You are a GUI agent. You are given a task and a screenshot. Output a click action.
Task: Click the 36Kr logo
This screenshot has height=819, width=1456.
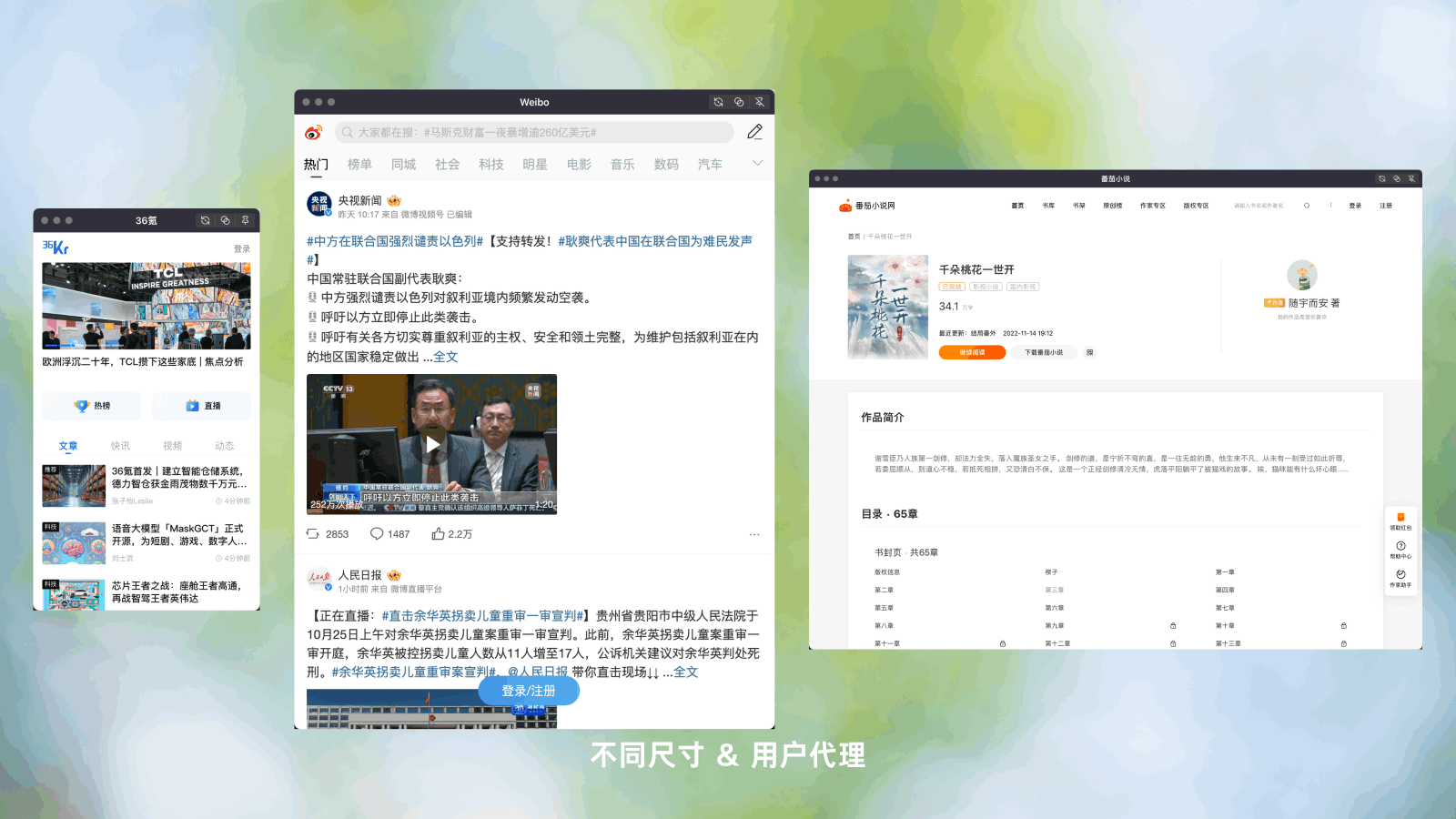tap(56, 247)
